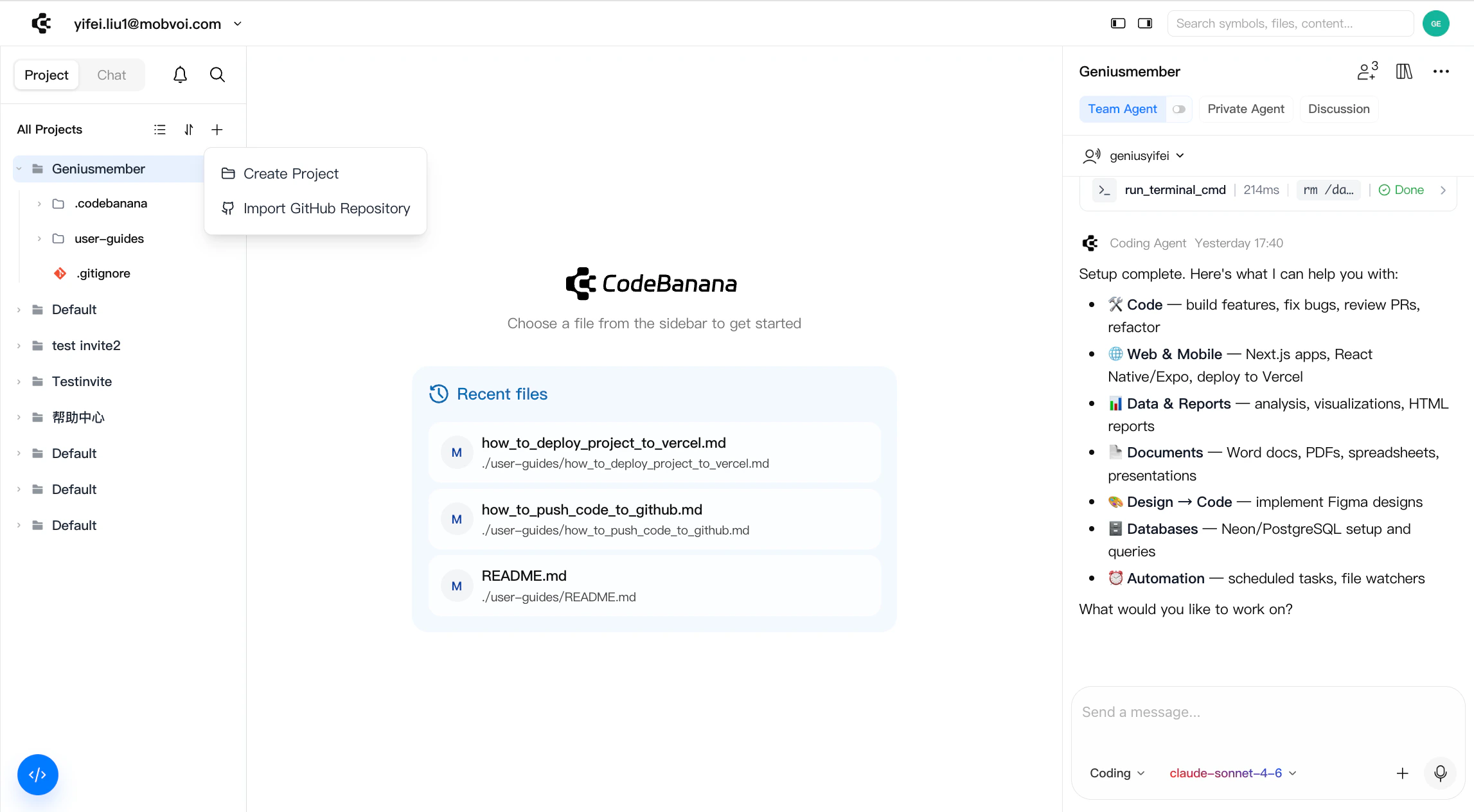Toggle the left sidebar panel icon

[x=1118, y=23]
